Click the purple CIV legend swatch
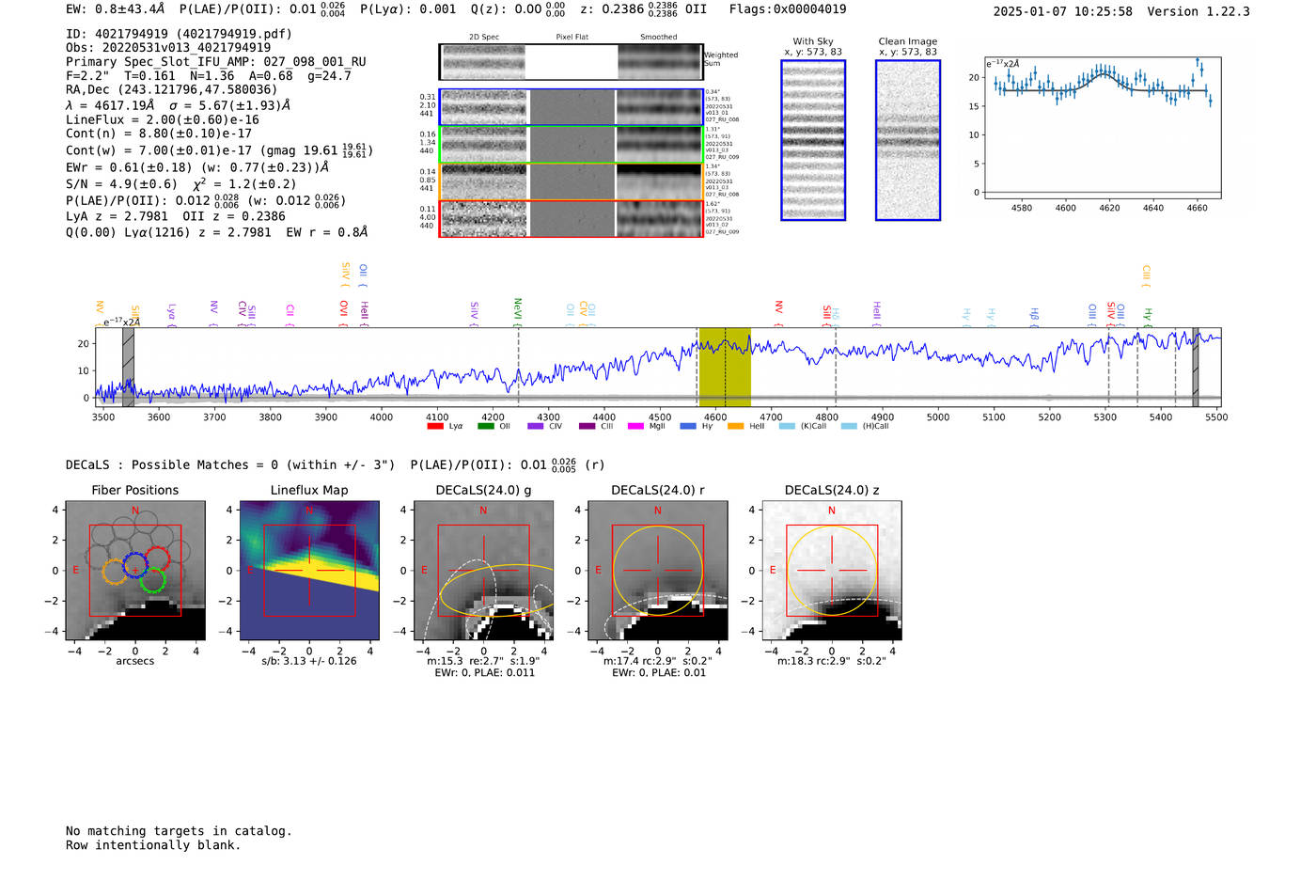1316x896 pixels. pyautogui.click(x=536, y=426)
